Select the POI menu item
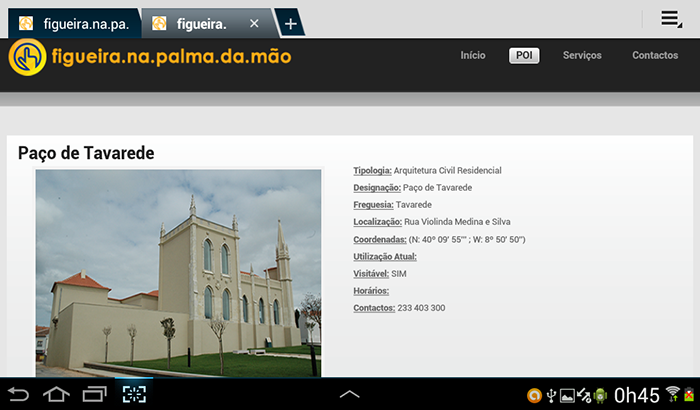This screenshot has width=700, height=410. (x=524, y=56)
